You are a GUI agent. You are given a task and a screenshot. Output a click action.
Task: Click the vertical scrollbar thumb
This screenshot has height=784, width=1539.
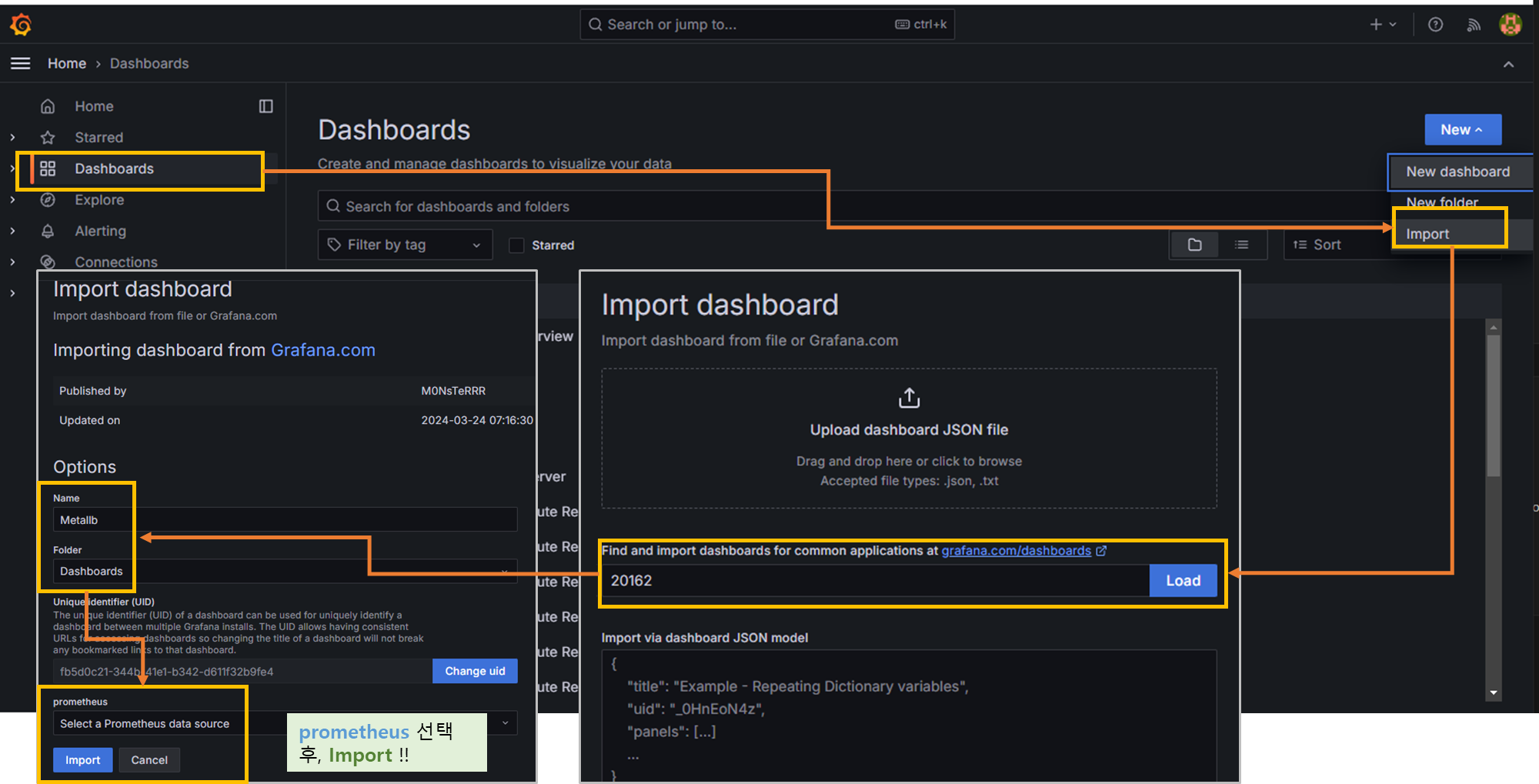[x=1494, y=405]
